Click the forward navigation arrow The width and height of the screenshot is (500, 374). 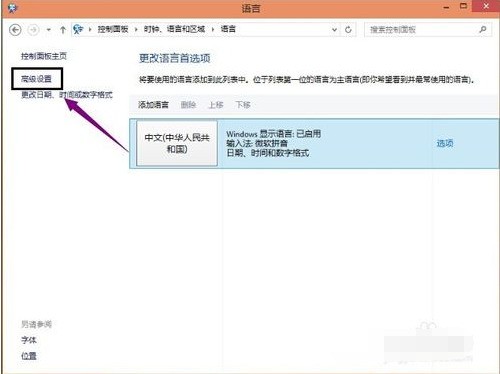[33, 30]
